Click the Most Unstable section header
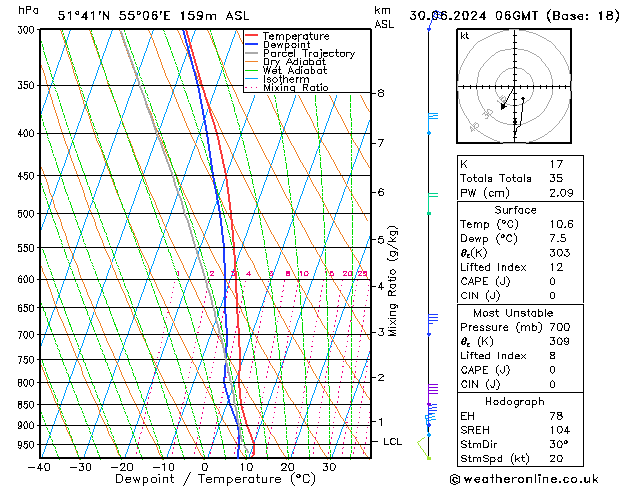The height and width of the screenshot is (486, 629). click(x=514, y=312)
